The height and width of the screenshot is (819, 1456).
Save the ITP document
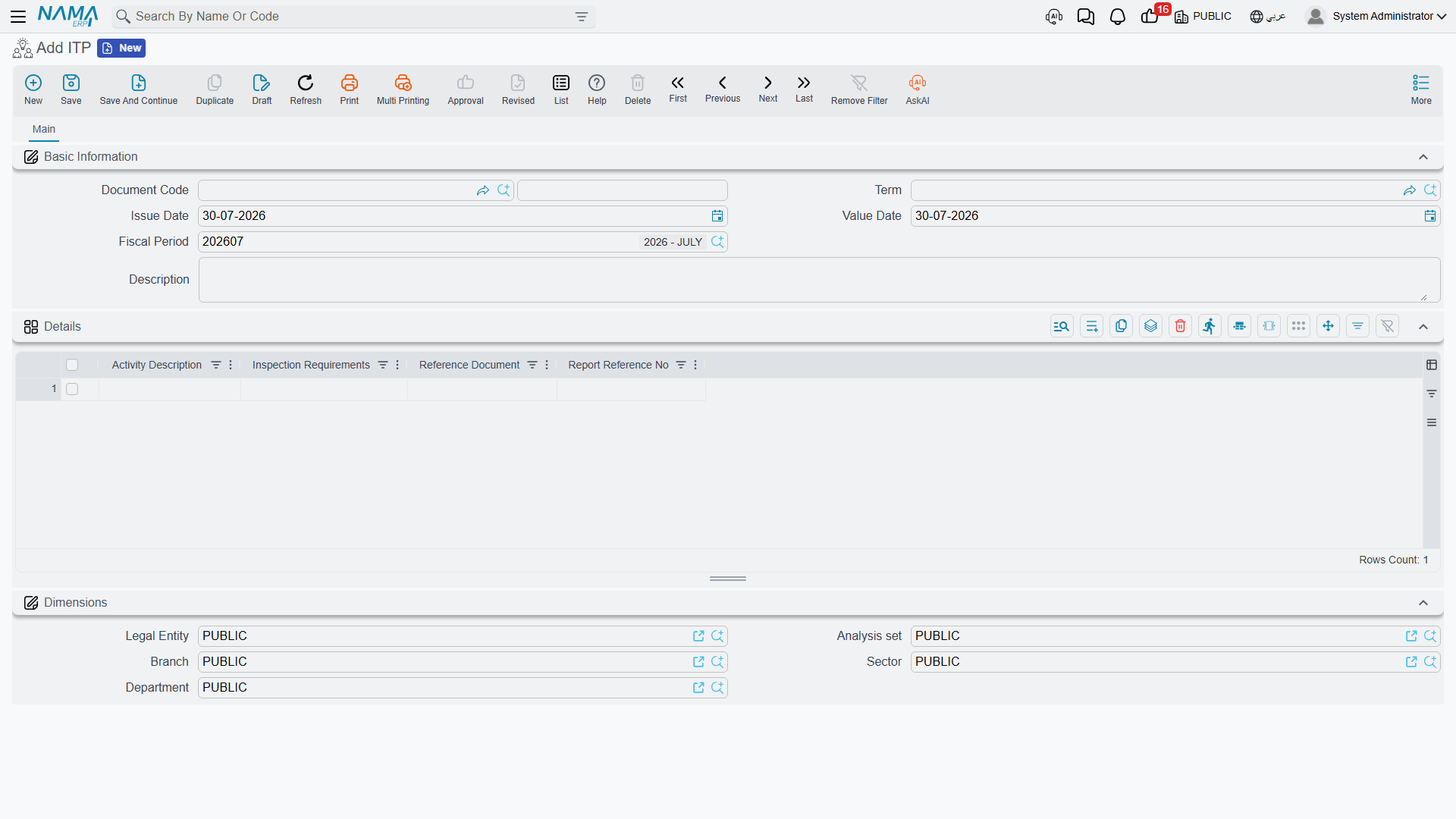(x=71, y=89)
